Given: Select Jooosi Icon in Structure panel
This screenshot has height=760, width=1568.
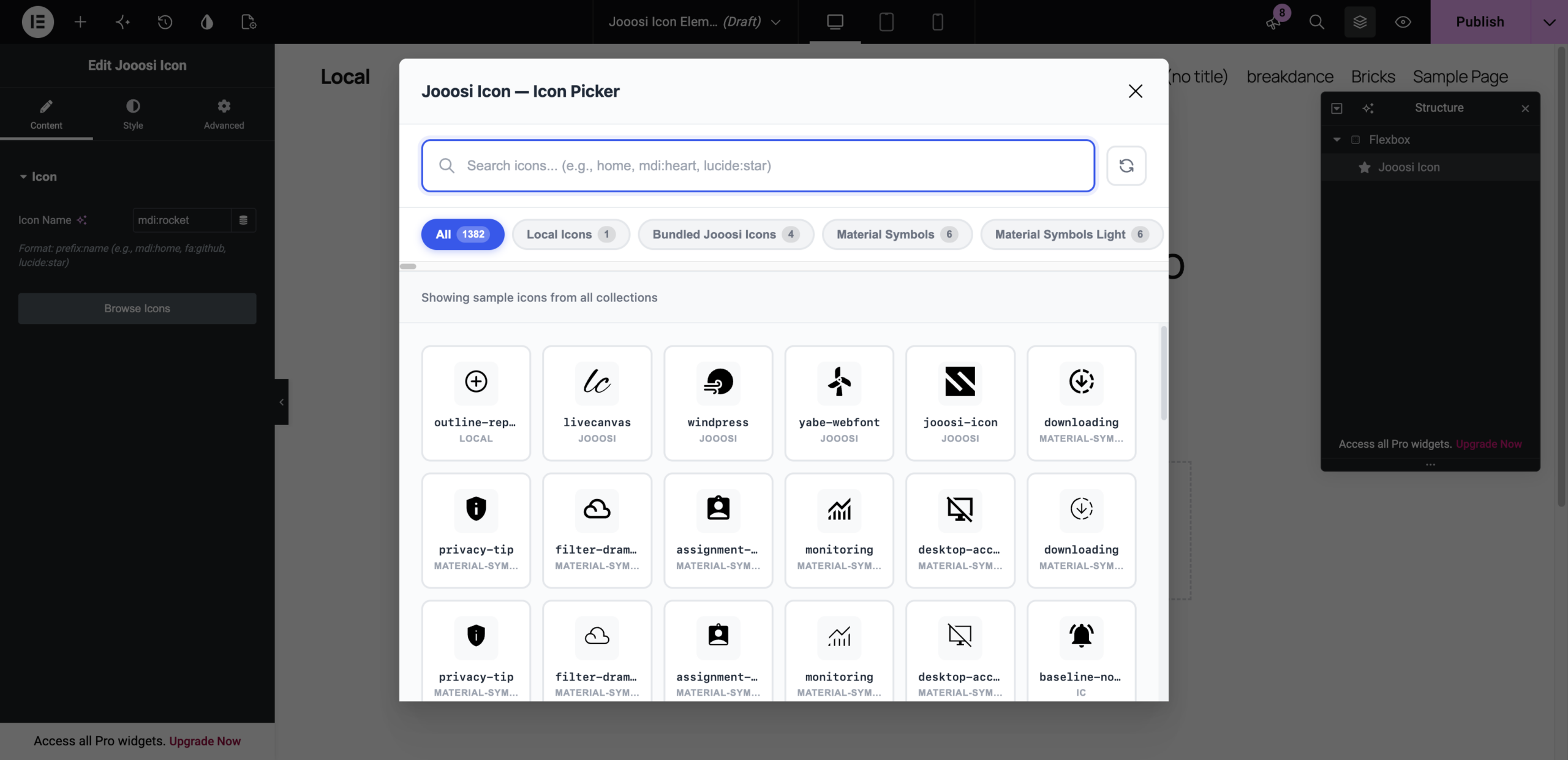Looking at the screenshot, I should click(x=1409, y=167).
